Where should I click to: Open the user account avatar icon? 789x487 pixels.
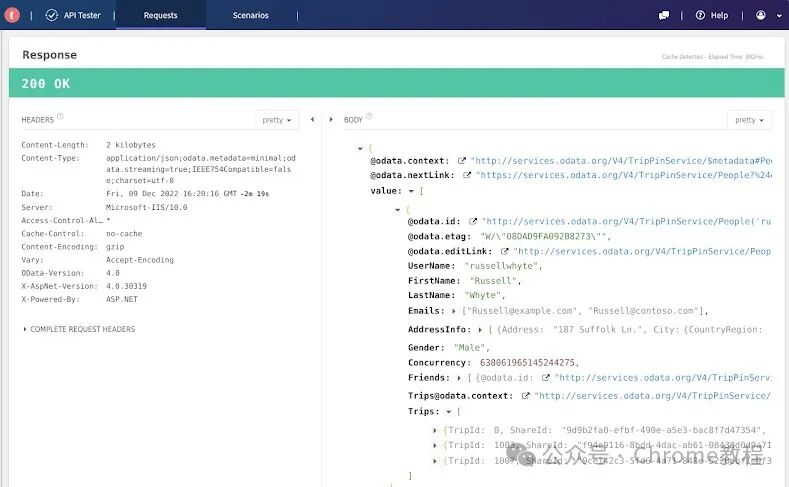tap(761, 15)
